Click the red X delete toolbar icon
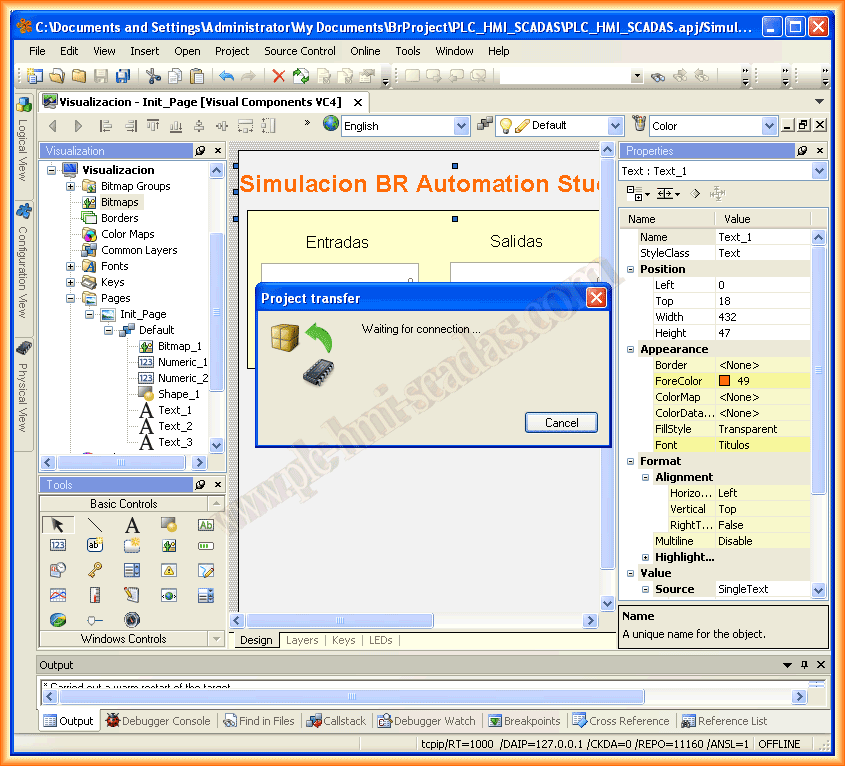845x766 pixels. tap(279, 76)
